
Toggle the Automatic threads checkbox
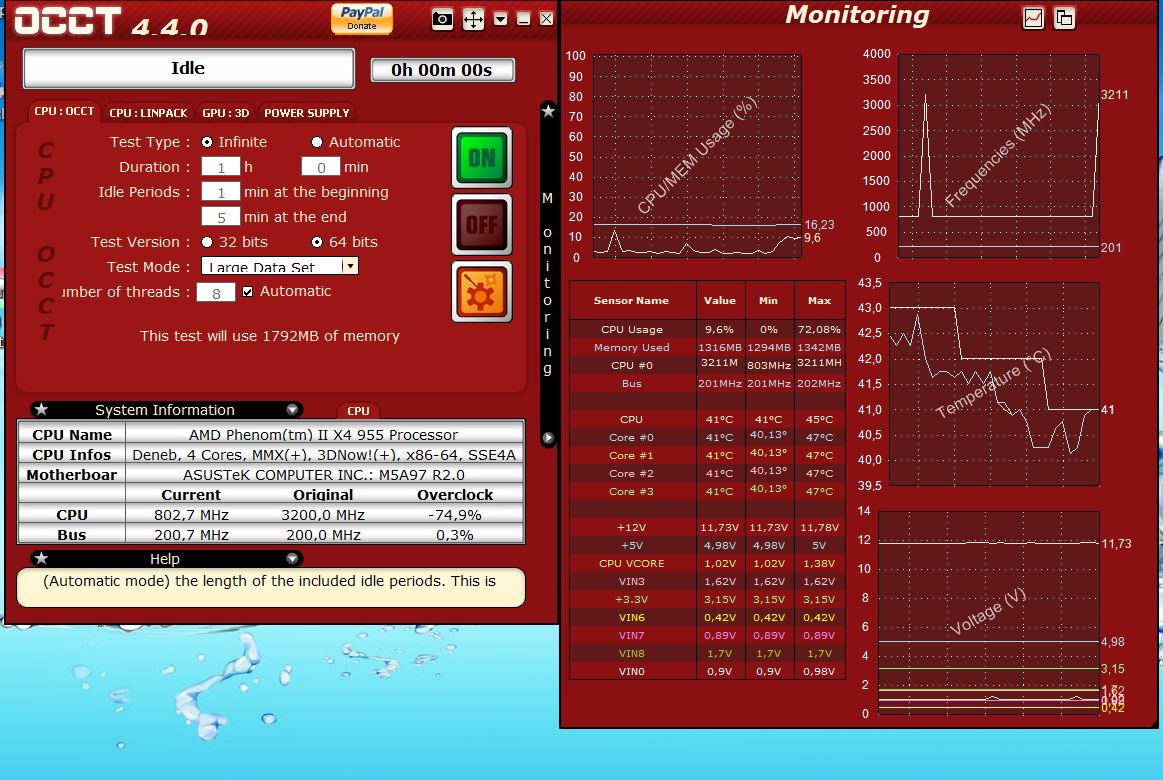coord(248,291)
